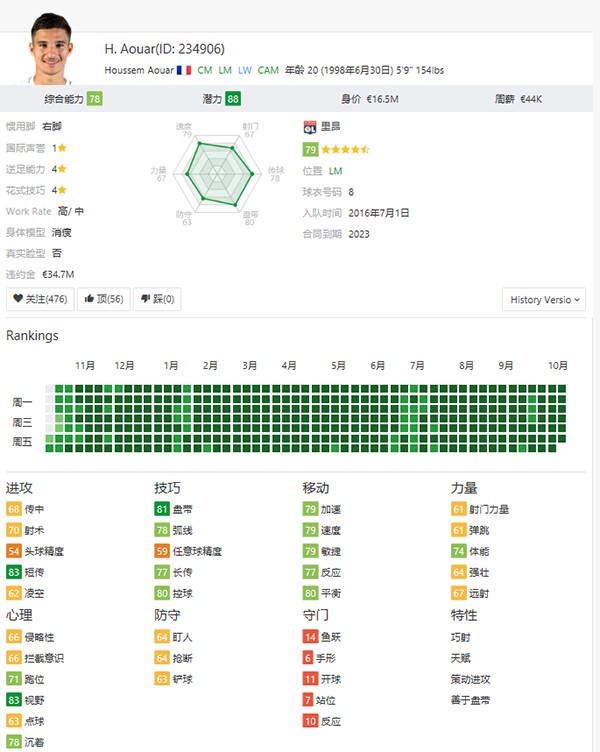Image resolution: width=600 pixels, height=752 pixels.
Task: Click the CAM position link
Action: [x=268, y=70]
